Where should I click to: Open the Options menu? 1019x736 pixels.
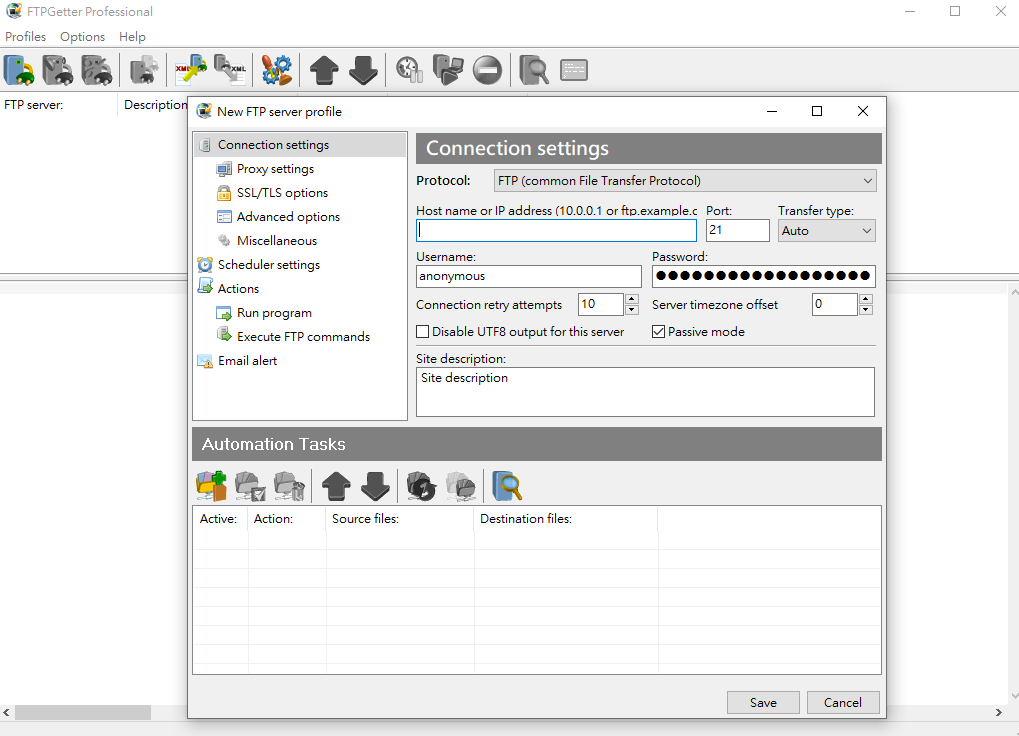(82, 36)
